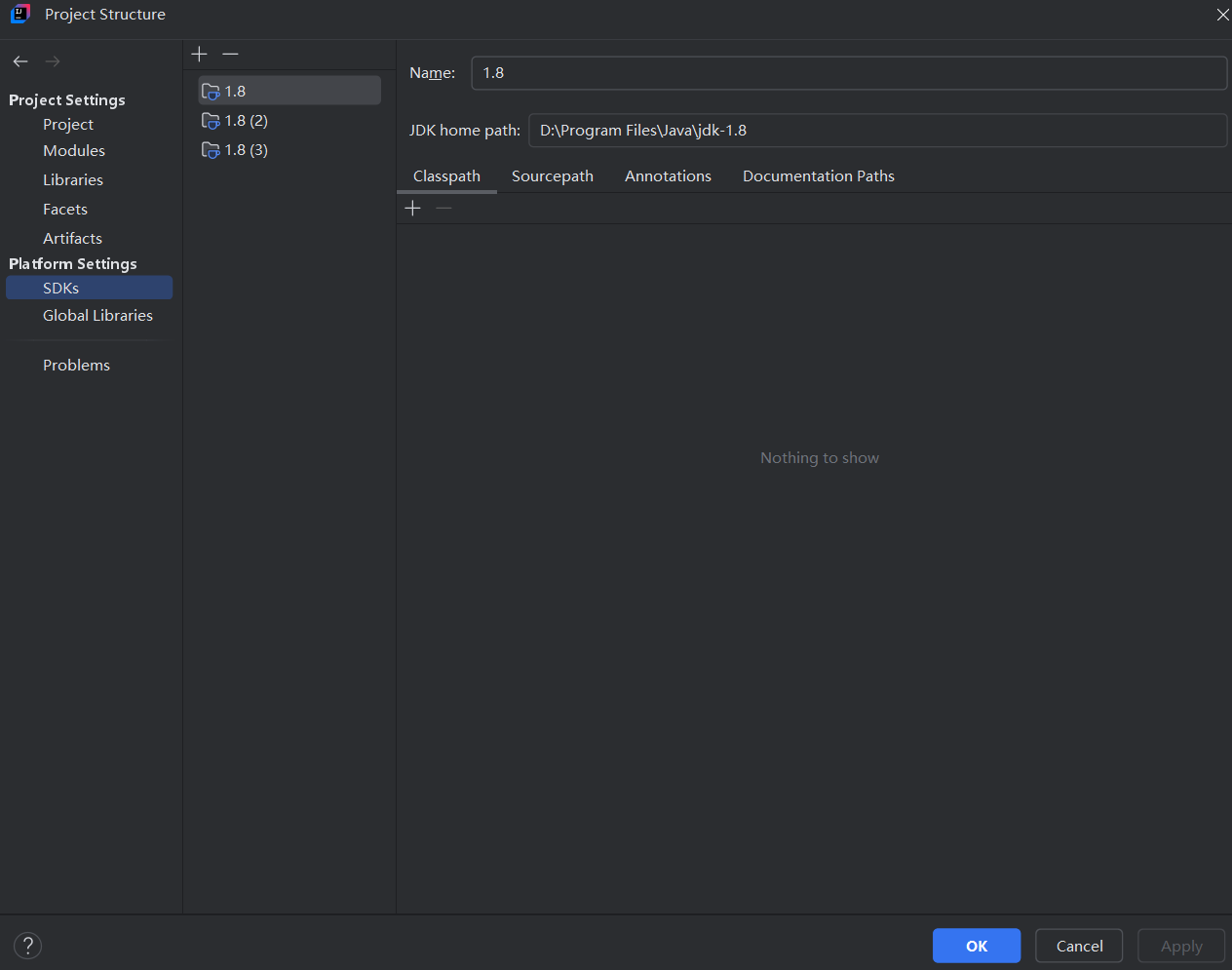The width and height of the screenshot is (1232, 970).
Task: Switch to the Sourcepath tab
Action: pos(553,175)
